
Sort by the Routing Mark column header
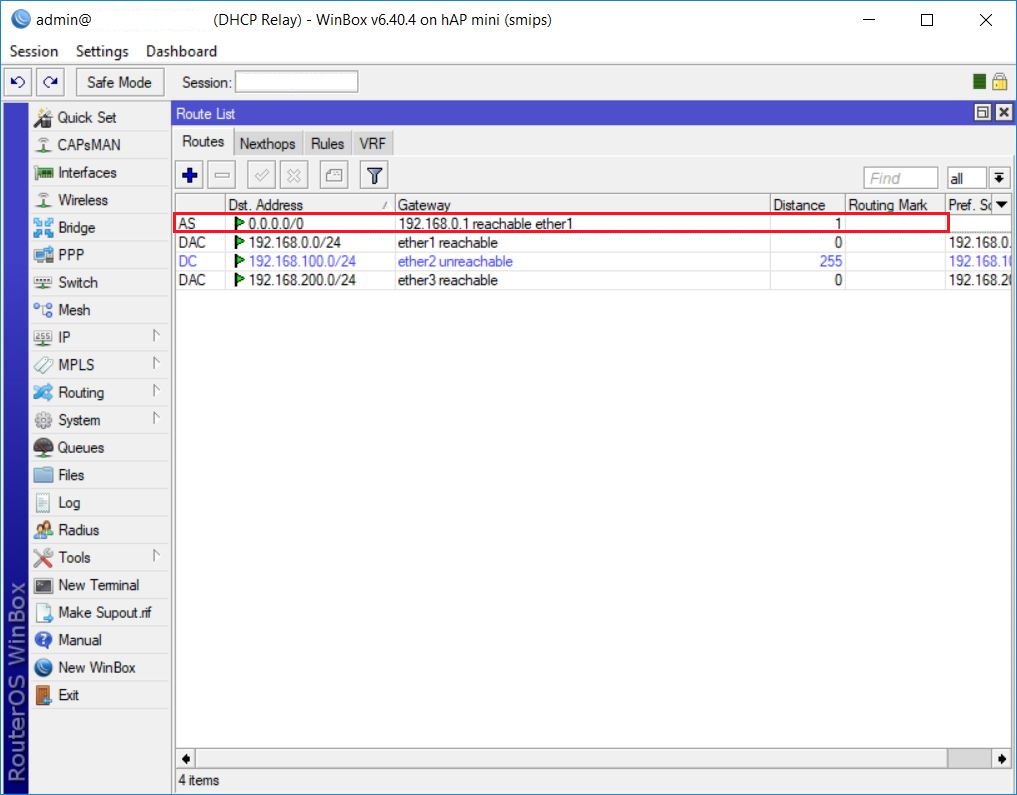click(x=895, y=205)
